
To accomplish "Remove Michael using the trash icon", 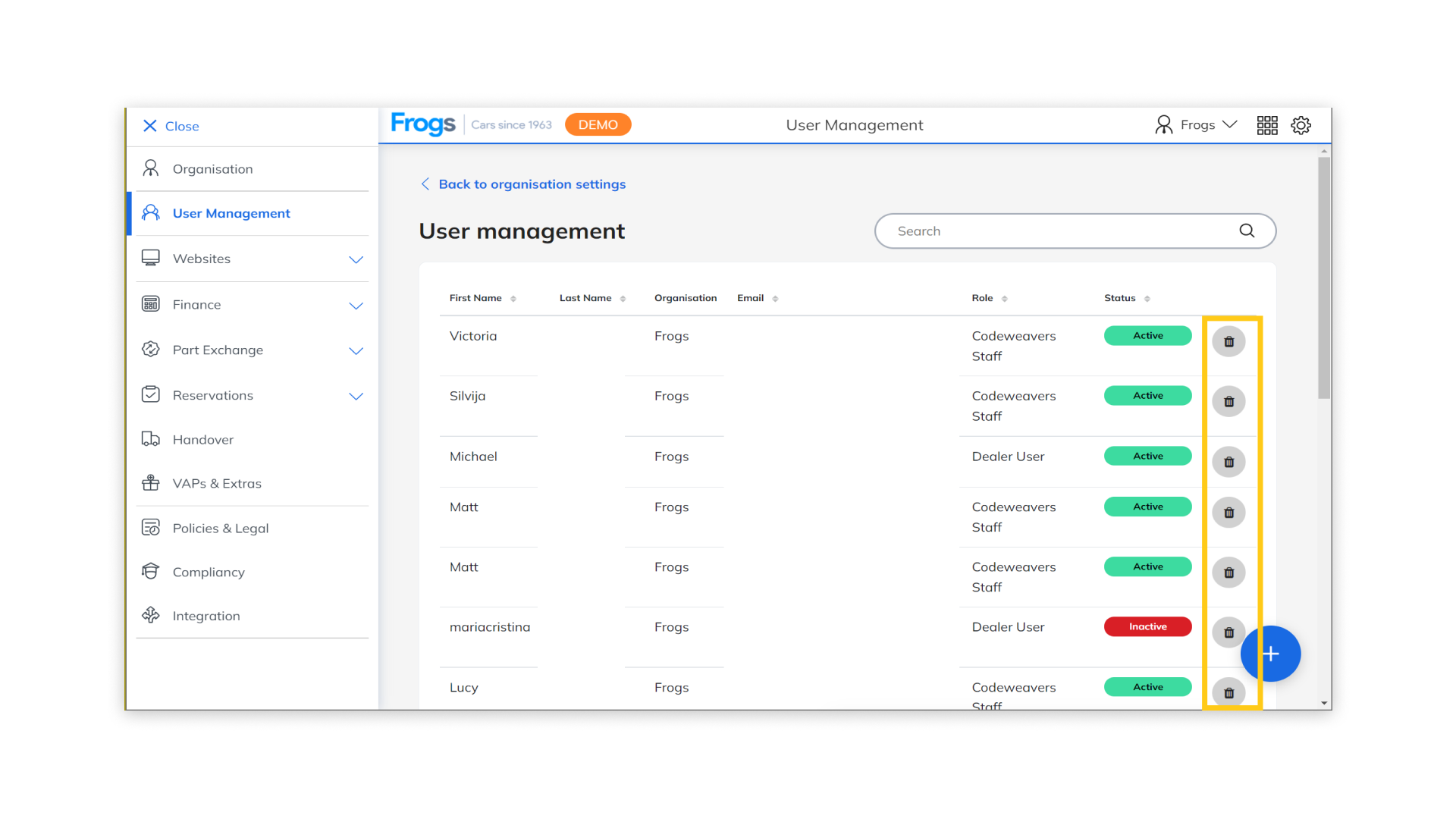I will tap(1228, 462).
